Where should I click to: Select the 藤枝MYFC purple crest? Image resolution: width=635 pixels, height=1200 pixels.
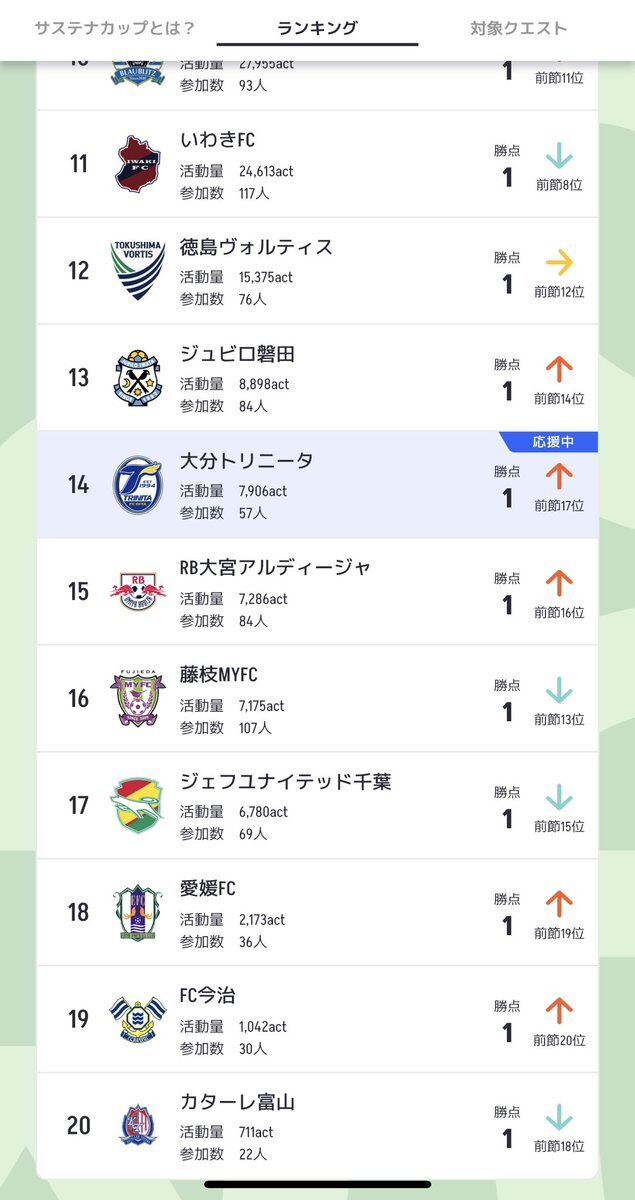tap(138, 698)
